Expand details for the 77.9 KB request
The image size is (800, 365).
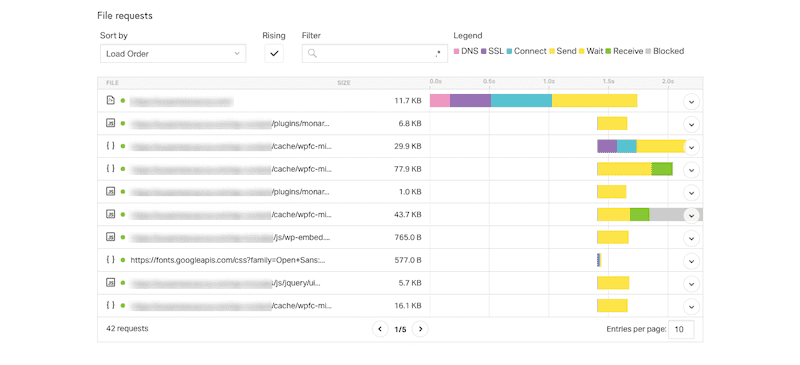click(691, 169)
